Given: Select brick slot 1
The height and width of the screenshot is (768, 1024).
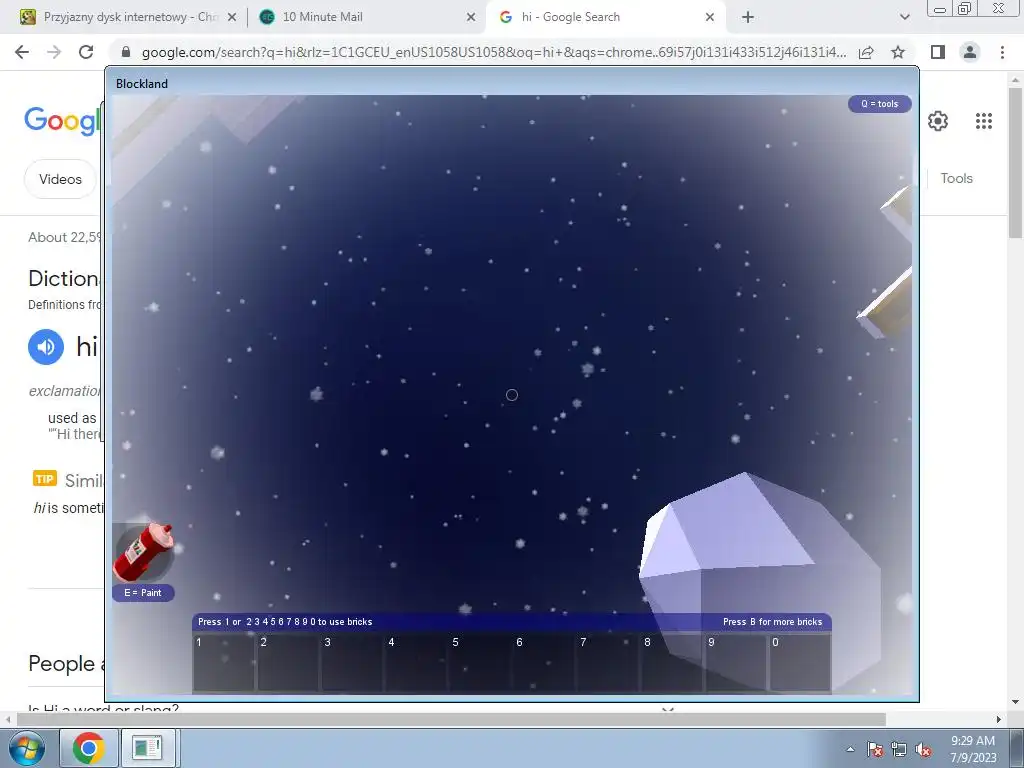Looking at the screenshot, I should point(223,662).
